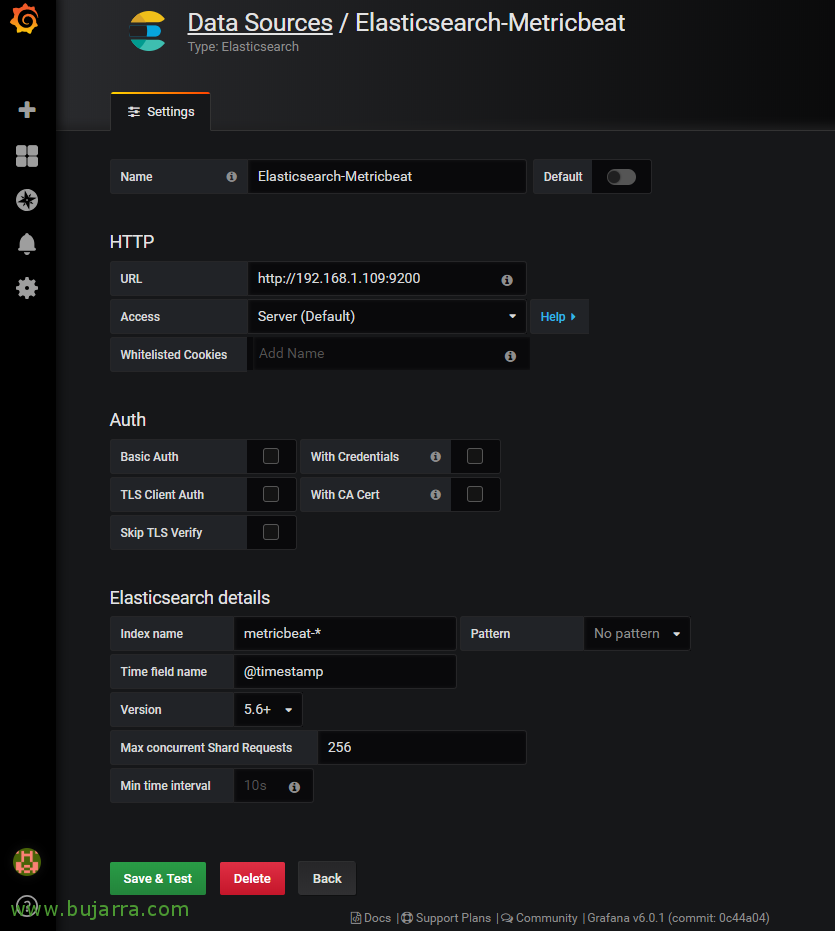Show the Name field info tooltip

(232, 177)
